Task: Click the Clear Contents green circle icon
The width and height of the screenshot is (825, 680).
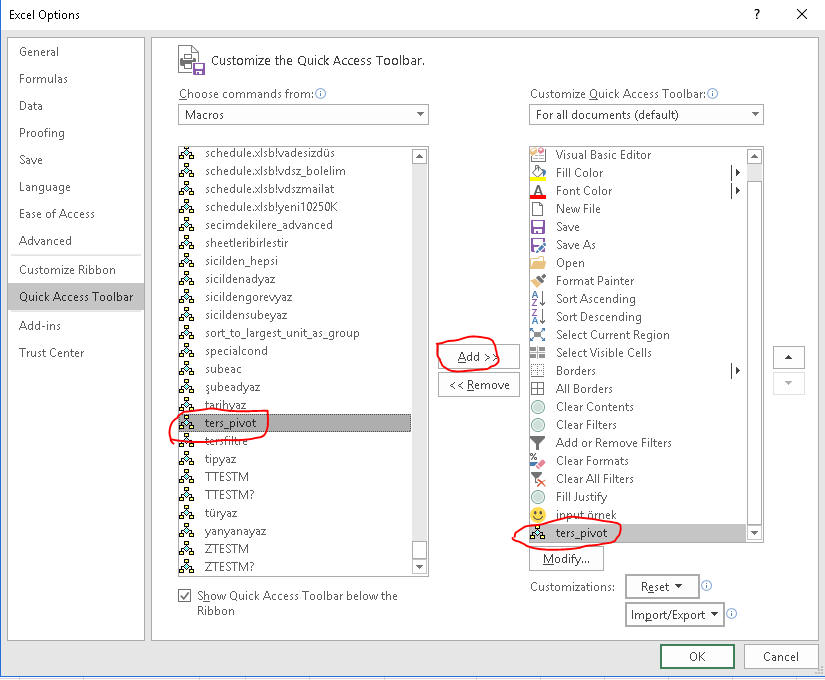Action: [538, 407]
